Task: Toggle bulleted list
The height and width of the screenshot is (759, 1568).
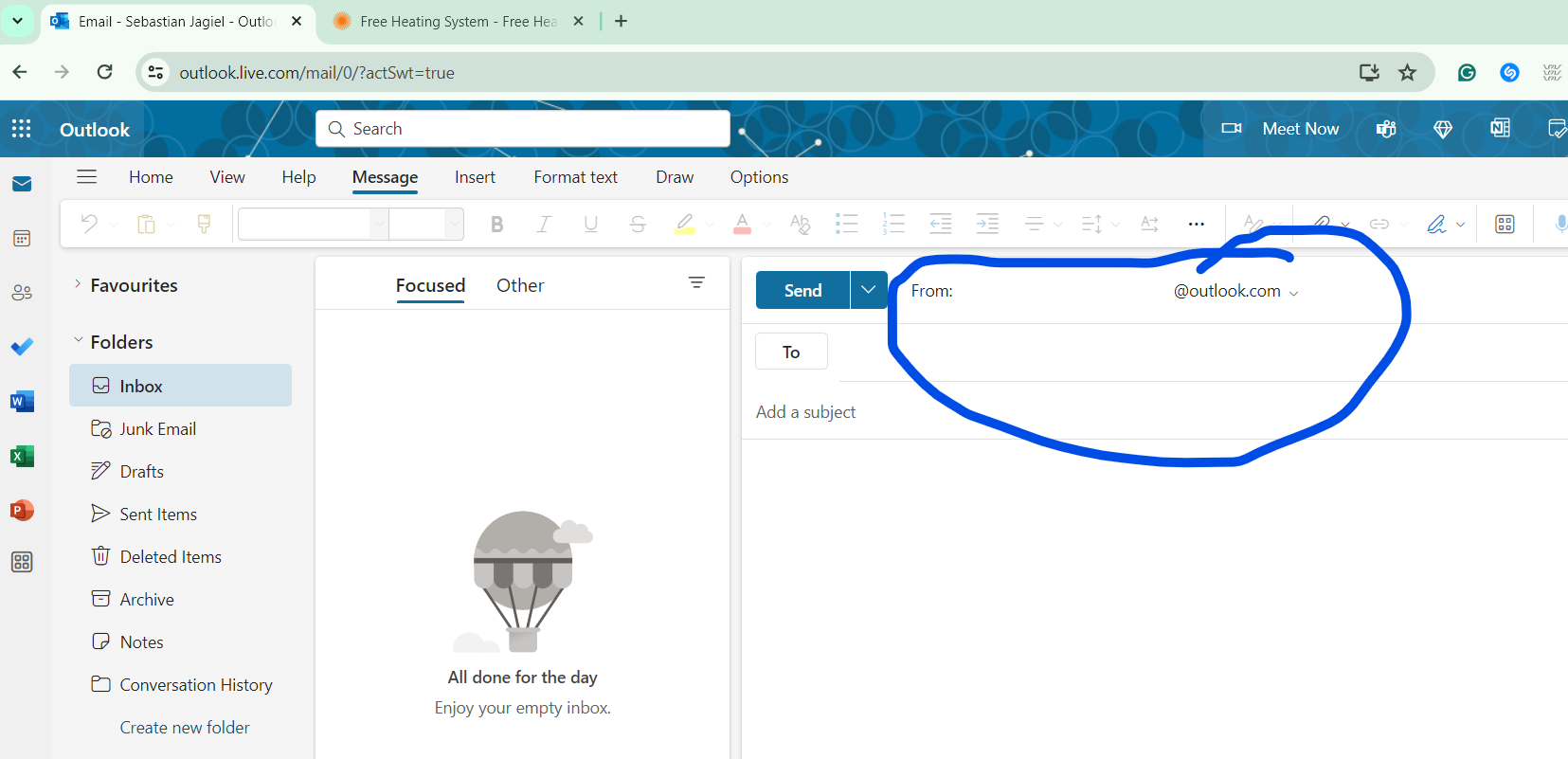Action: (x=846, y=224)
